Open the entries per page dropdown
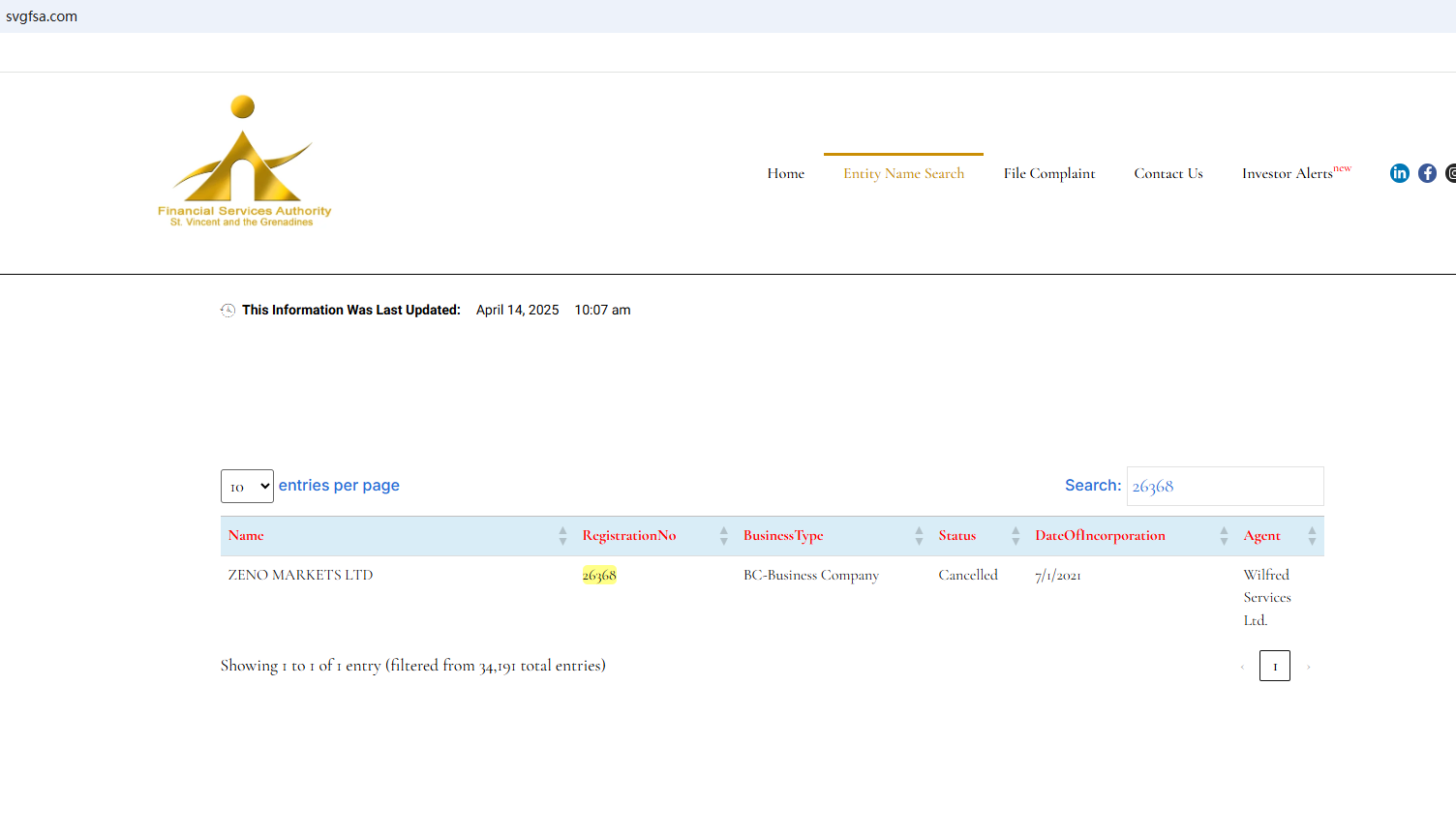The image size is (1456, 835). 247,486
